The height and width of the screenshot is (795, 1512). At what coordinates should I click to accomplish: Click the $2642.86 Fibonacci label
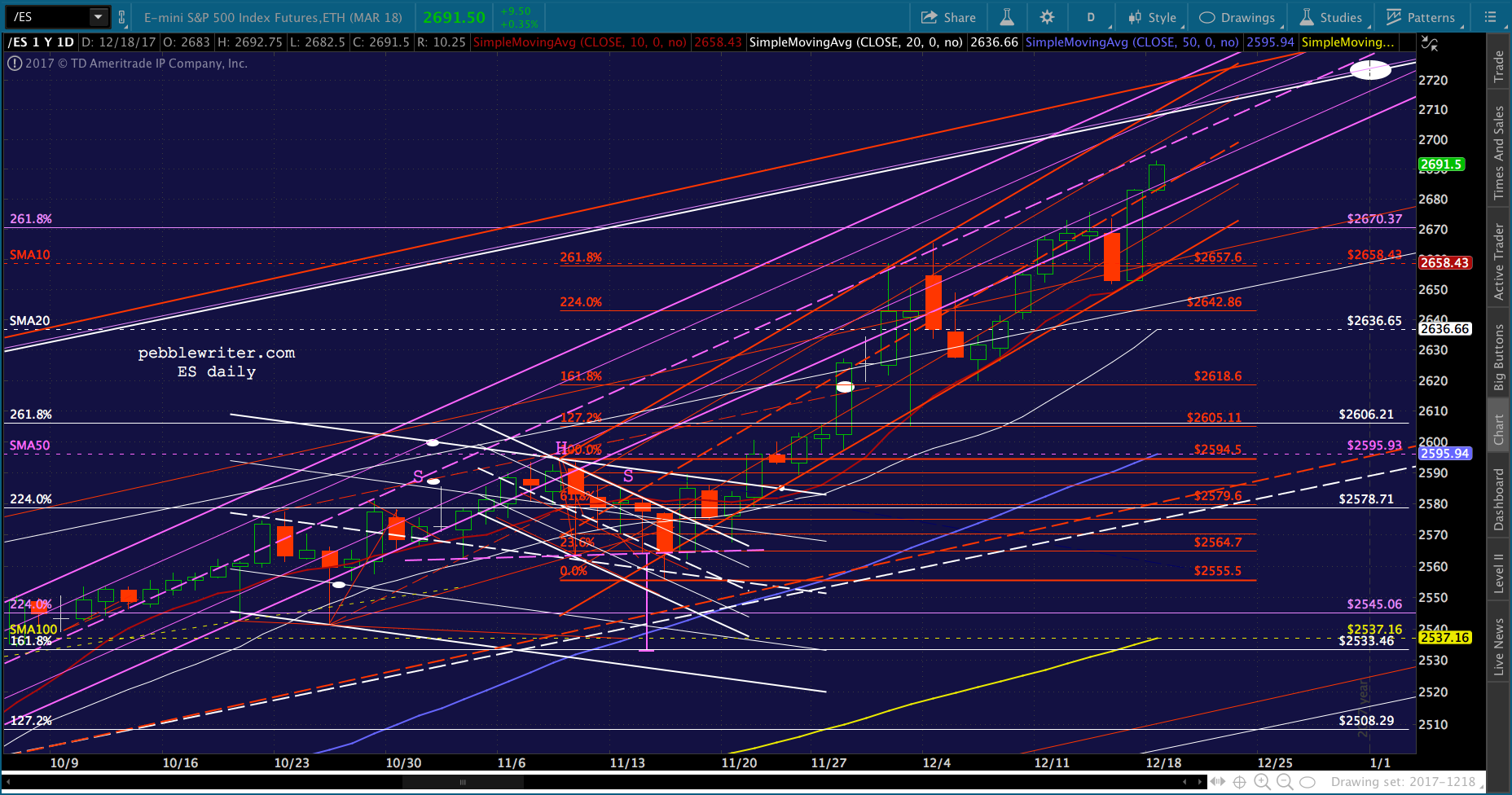[x=1214, y=302]
